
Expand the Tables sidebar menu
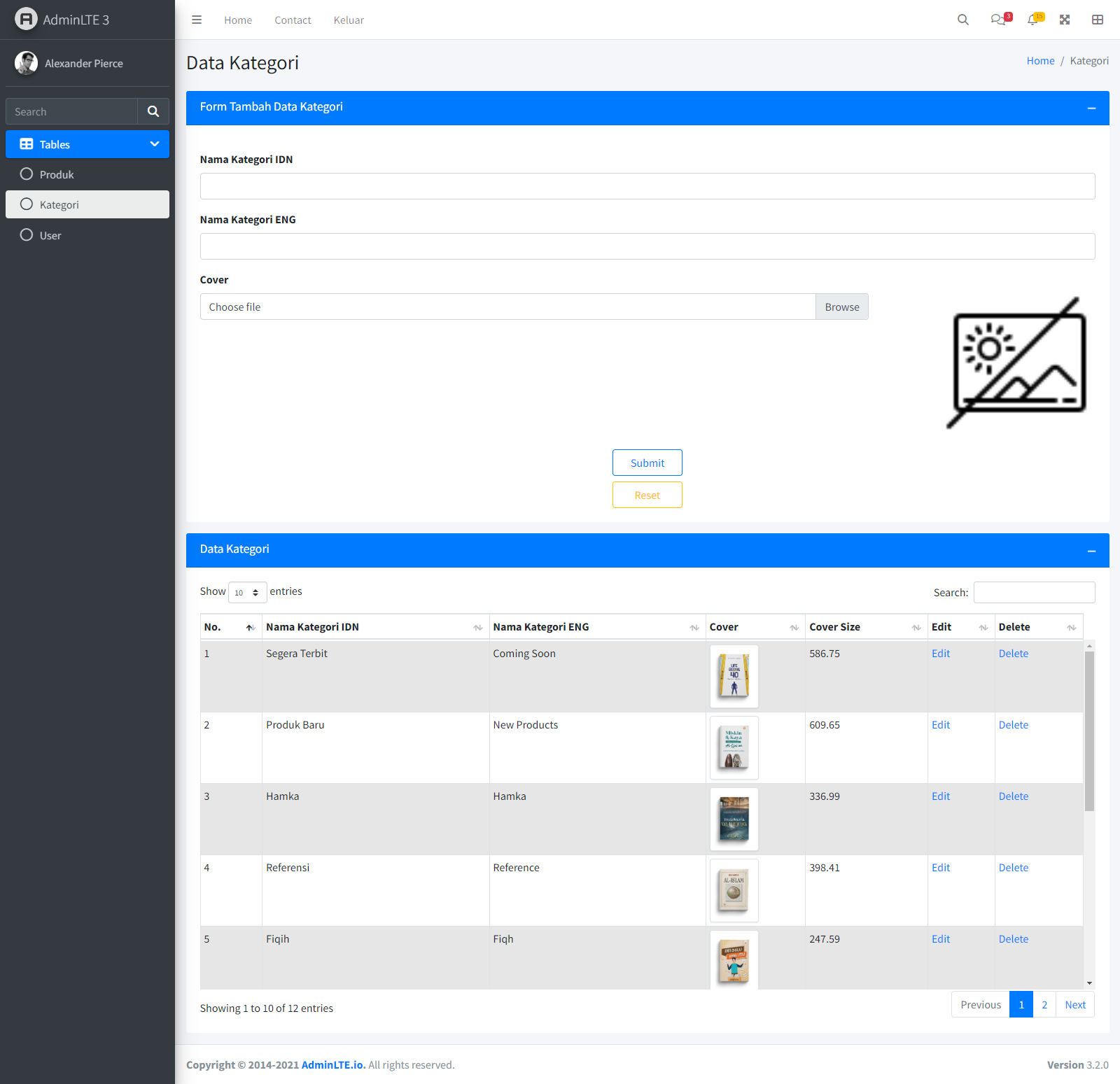(87, 144)
